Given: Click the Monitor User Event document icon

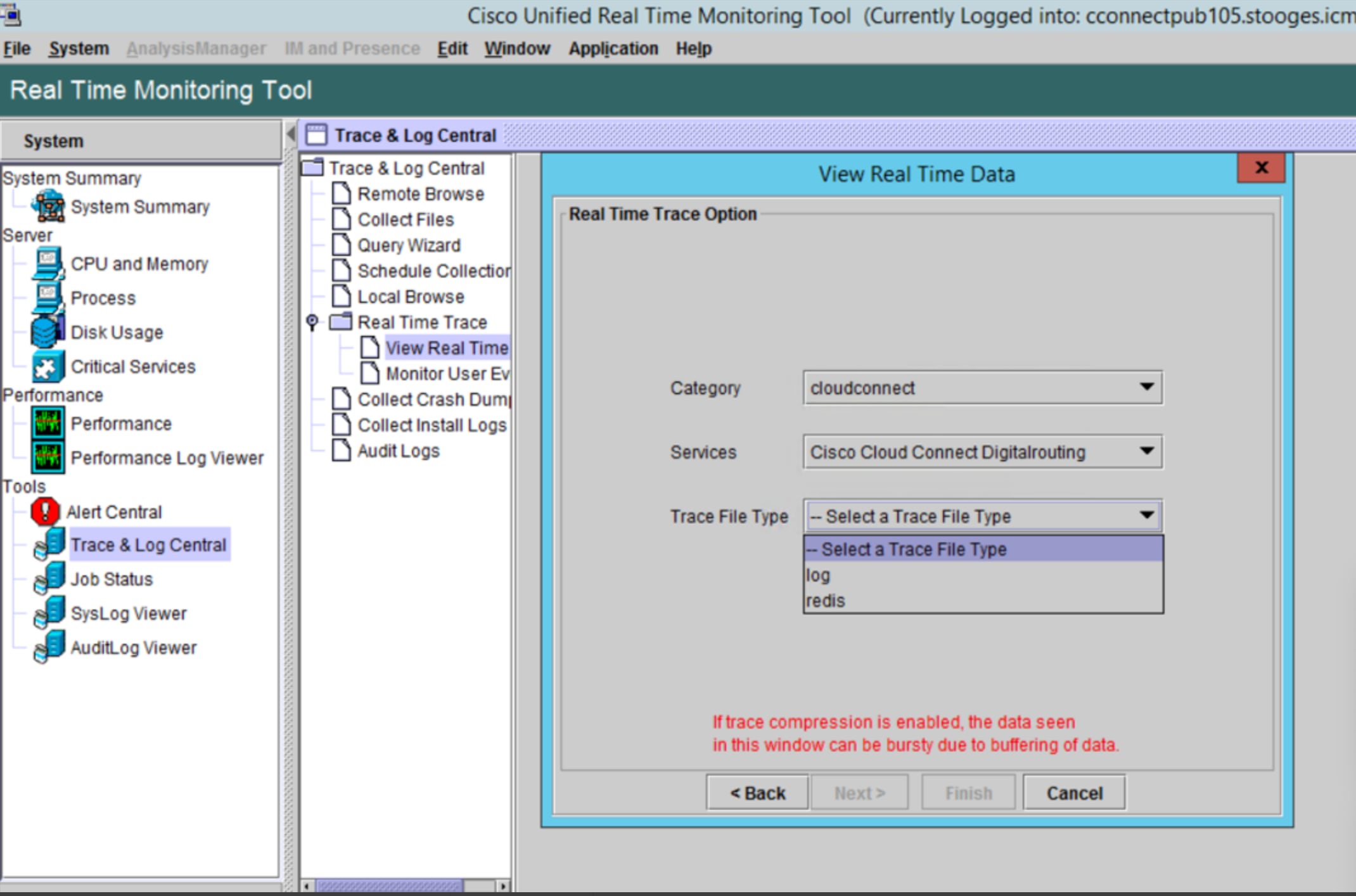Looking at the screenshot, I should (x=370, y=373).
